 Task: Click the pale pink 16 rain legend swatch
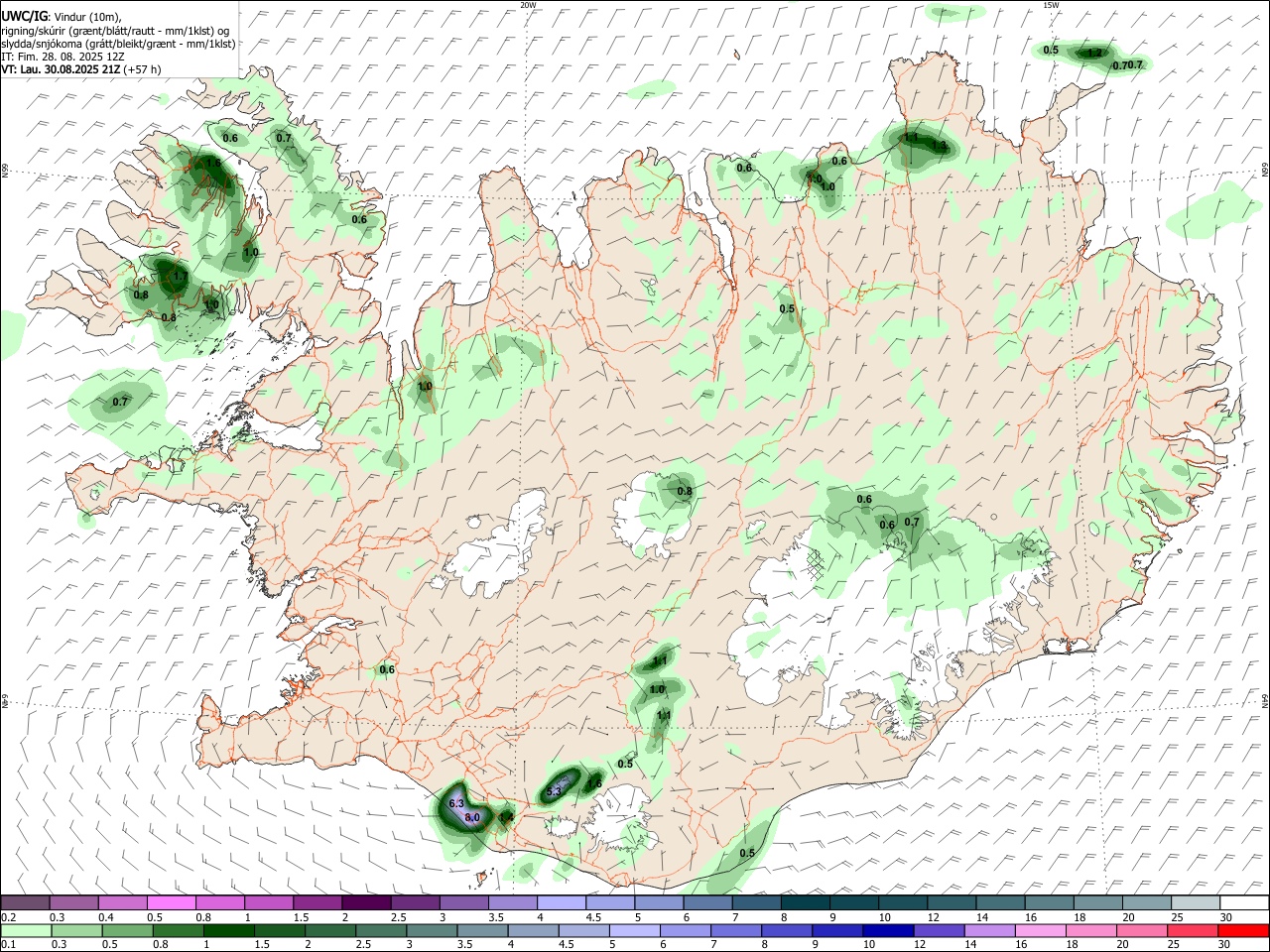point(1040,930)
